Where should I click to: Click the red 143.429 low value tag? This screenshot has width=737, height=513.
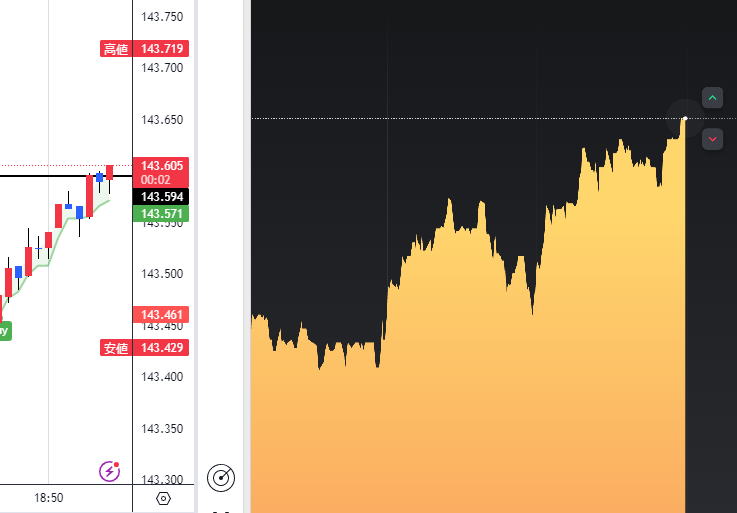pos(161,348)
